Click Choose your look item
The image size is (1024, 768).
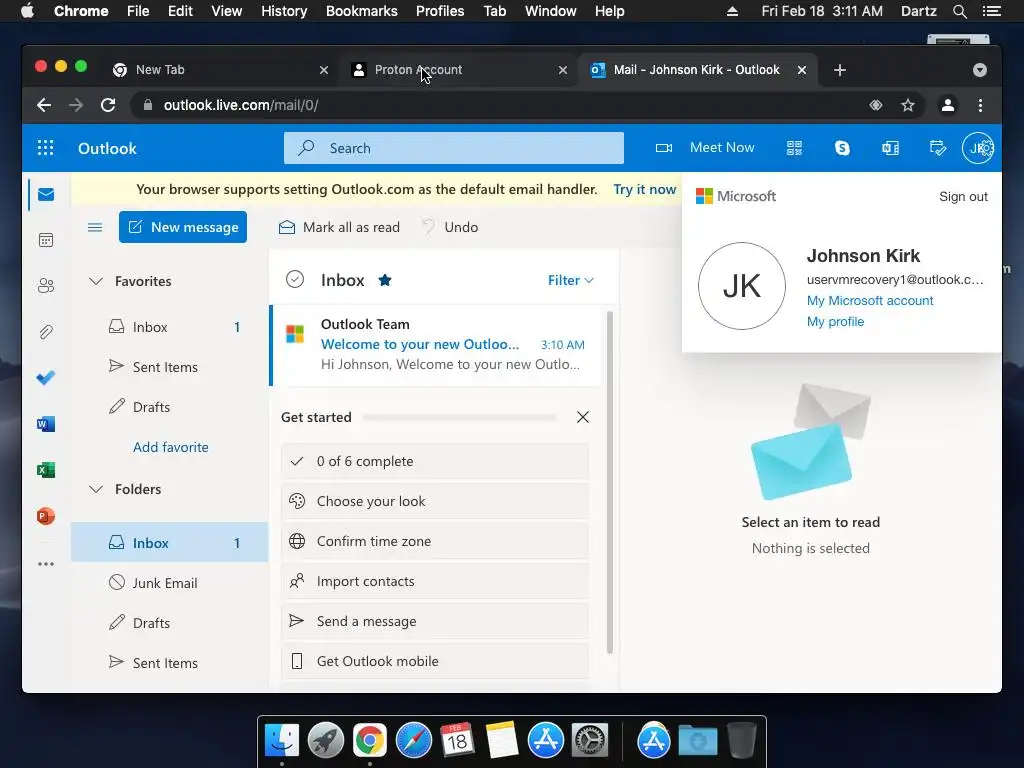tap(436, 501)
